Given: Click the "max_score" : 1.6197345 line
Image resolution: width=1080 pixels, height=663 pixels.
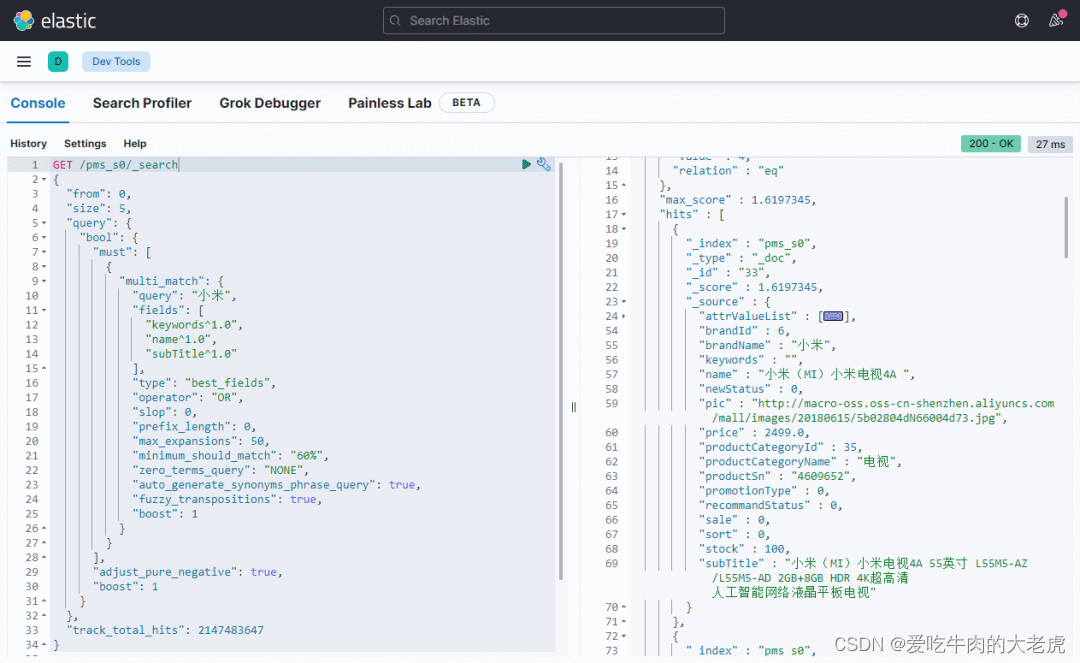Looking at the screenshot, I should tap(738, 200).
